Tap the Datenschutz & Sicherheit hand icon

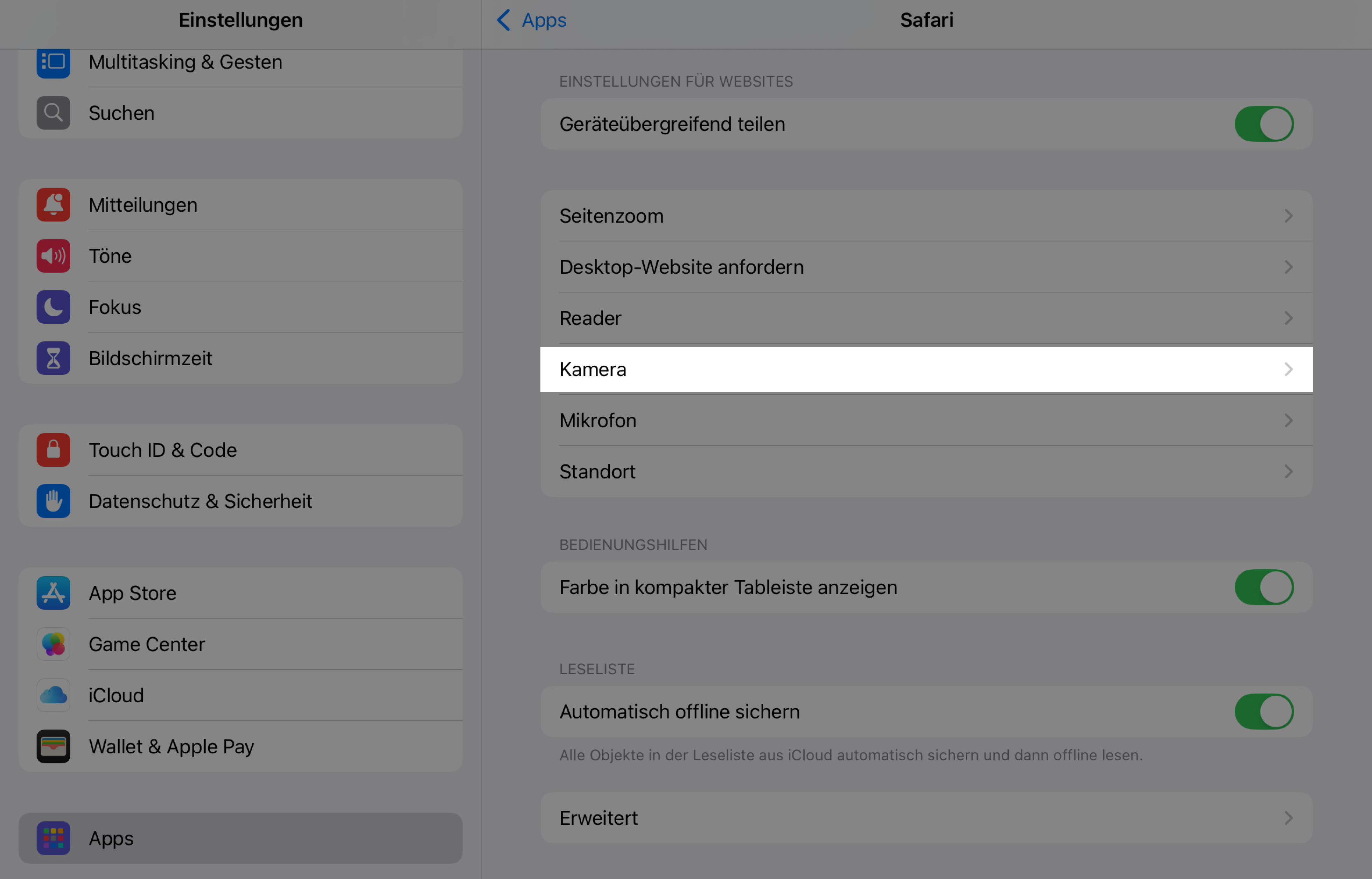point(53,501)
